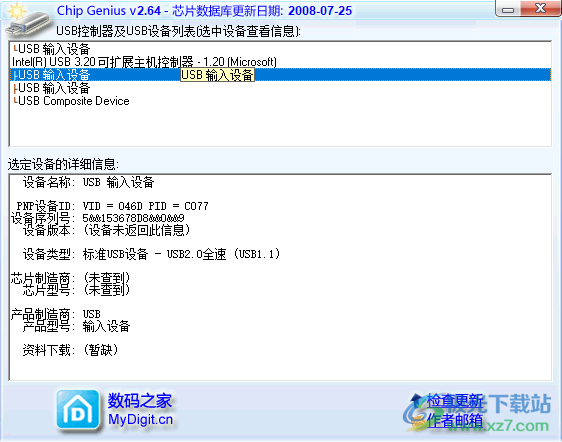Screen dimensions: 562x442
Task: Click the Chip Genius v2.64 title text
Action: click(x=109, y=11)
